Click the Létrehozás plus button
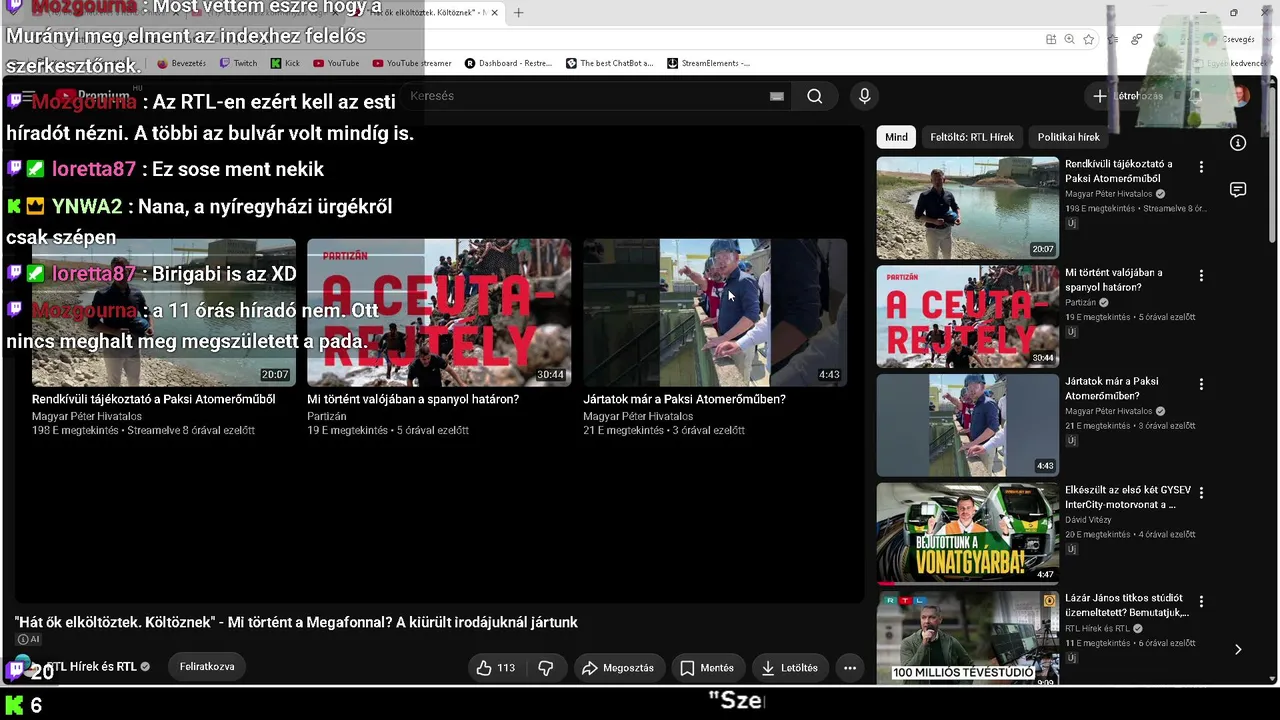Image resolution: width=1280 pixels, height=720 pixels. pos(1127,96)
